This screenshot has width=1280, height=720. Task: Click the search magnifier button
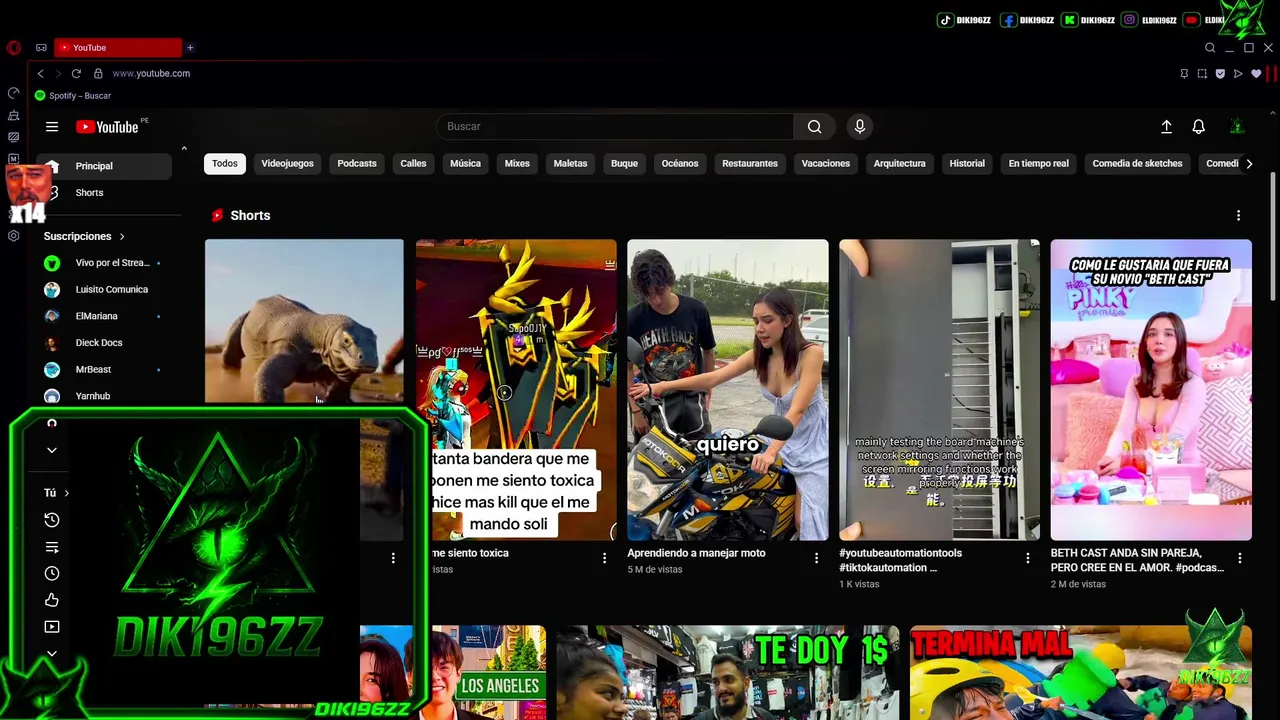coord(814,127)
